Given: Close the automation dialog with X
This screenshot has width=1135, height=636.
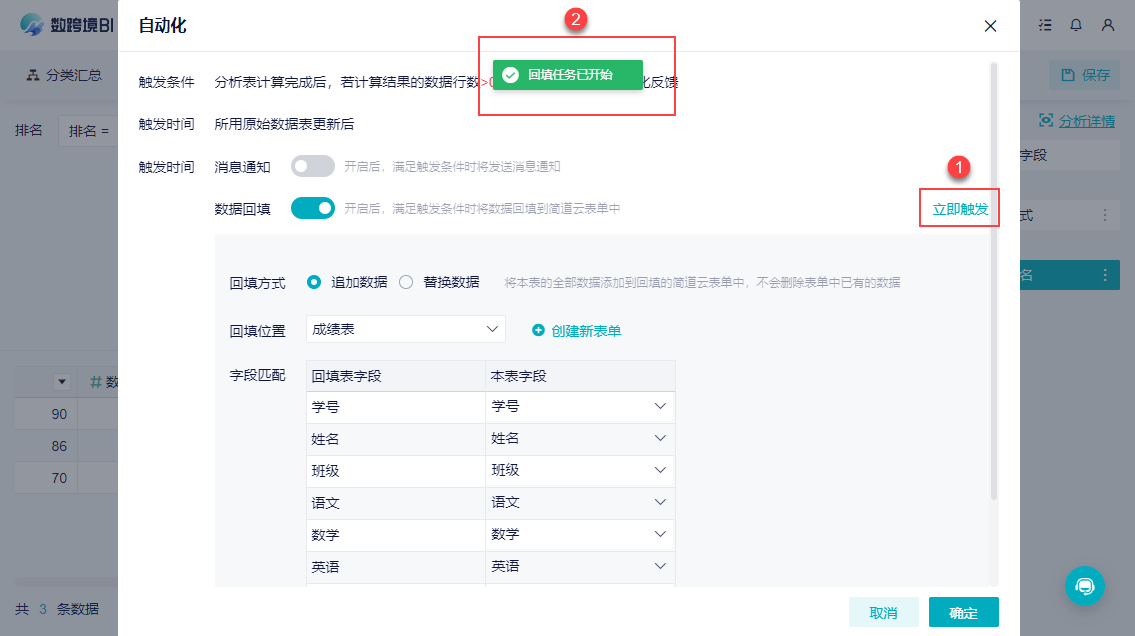Looking at the screenshot, I should [990, 26].
